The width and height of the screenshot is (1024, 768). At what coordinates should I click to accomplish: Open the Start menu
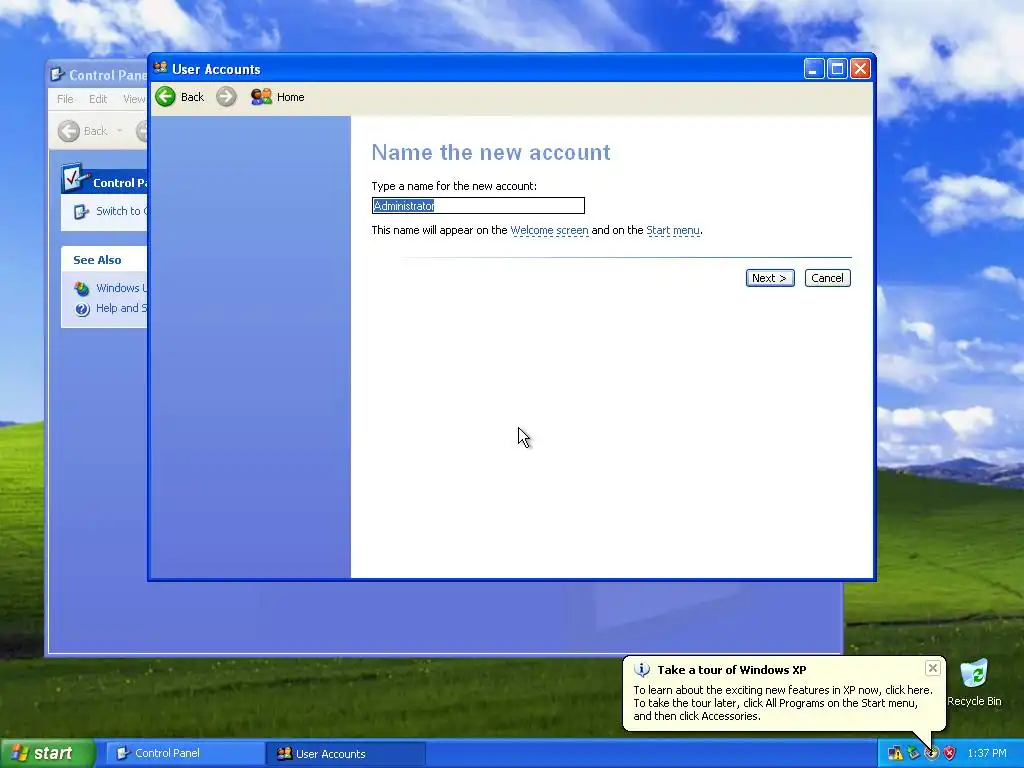(x=47, y=753)
